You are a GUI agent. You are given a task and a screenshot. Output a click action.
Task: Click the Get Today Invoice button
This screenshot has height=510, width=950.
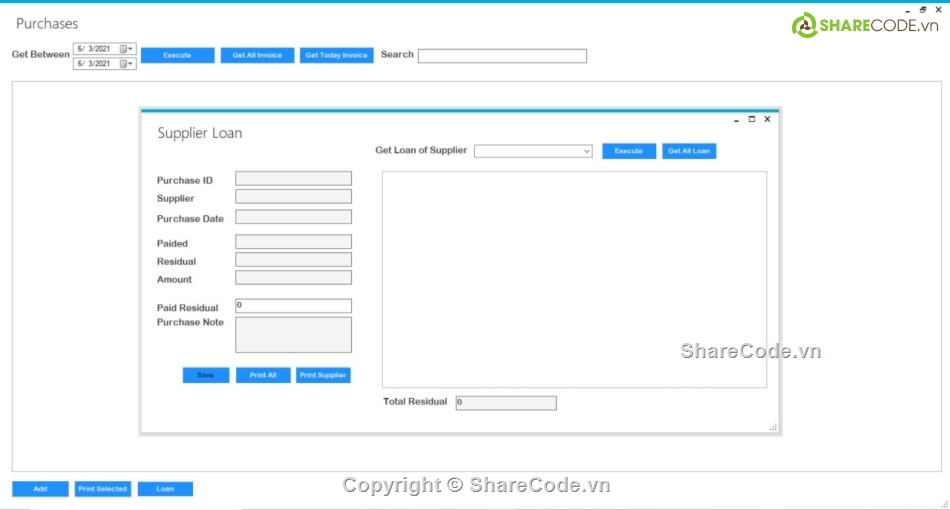pos(336,55)
